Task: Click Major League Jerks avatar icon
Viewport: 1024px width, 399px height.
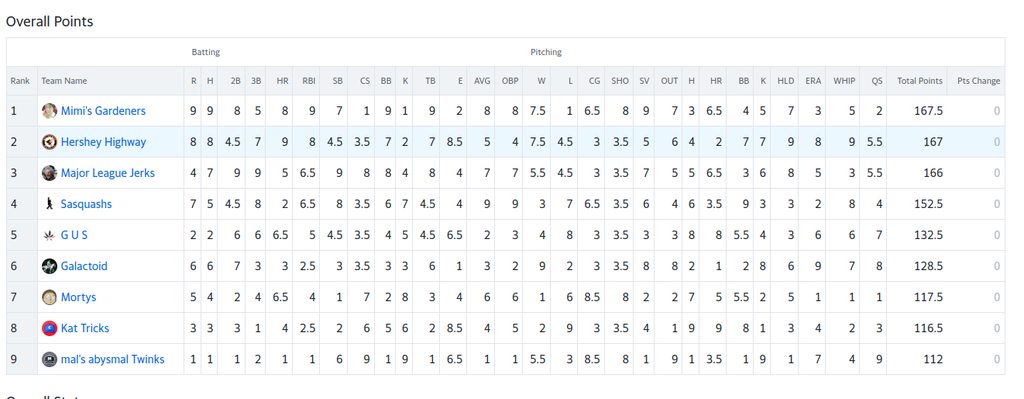Action: tap(49, 173)
